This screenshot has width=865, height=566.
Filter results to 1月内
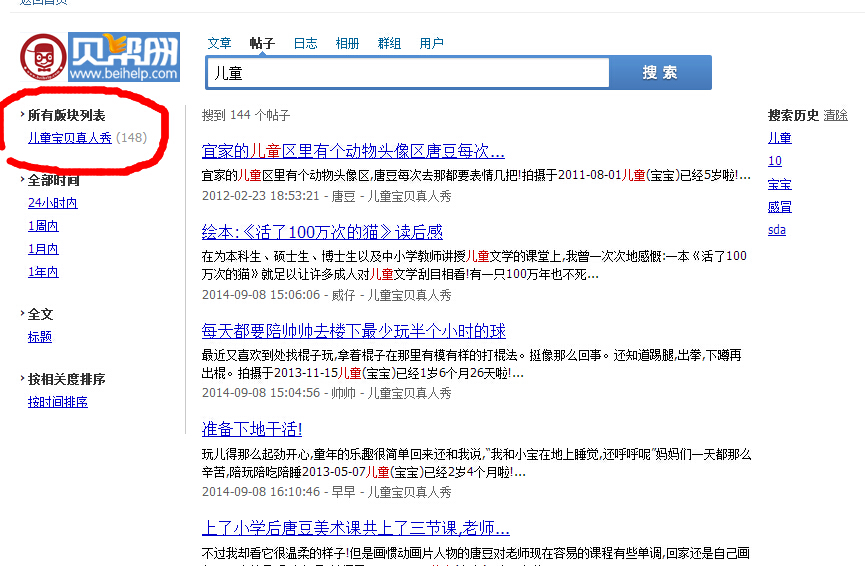coord(43,249)
